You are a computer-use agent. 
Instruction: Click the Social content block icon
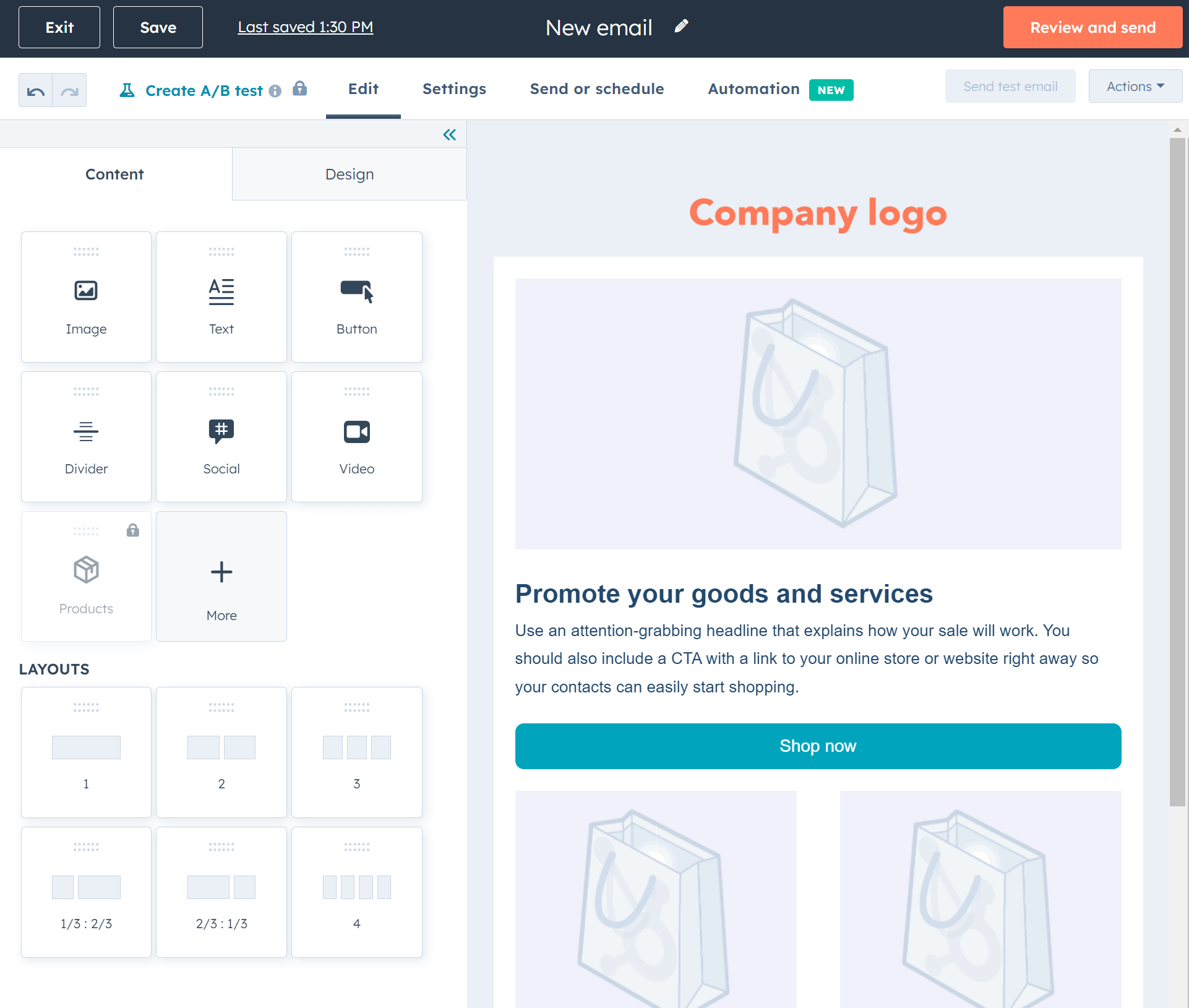pyautogui.click(x=221, y=431)
